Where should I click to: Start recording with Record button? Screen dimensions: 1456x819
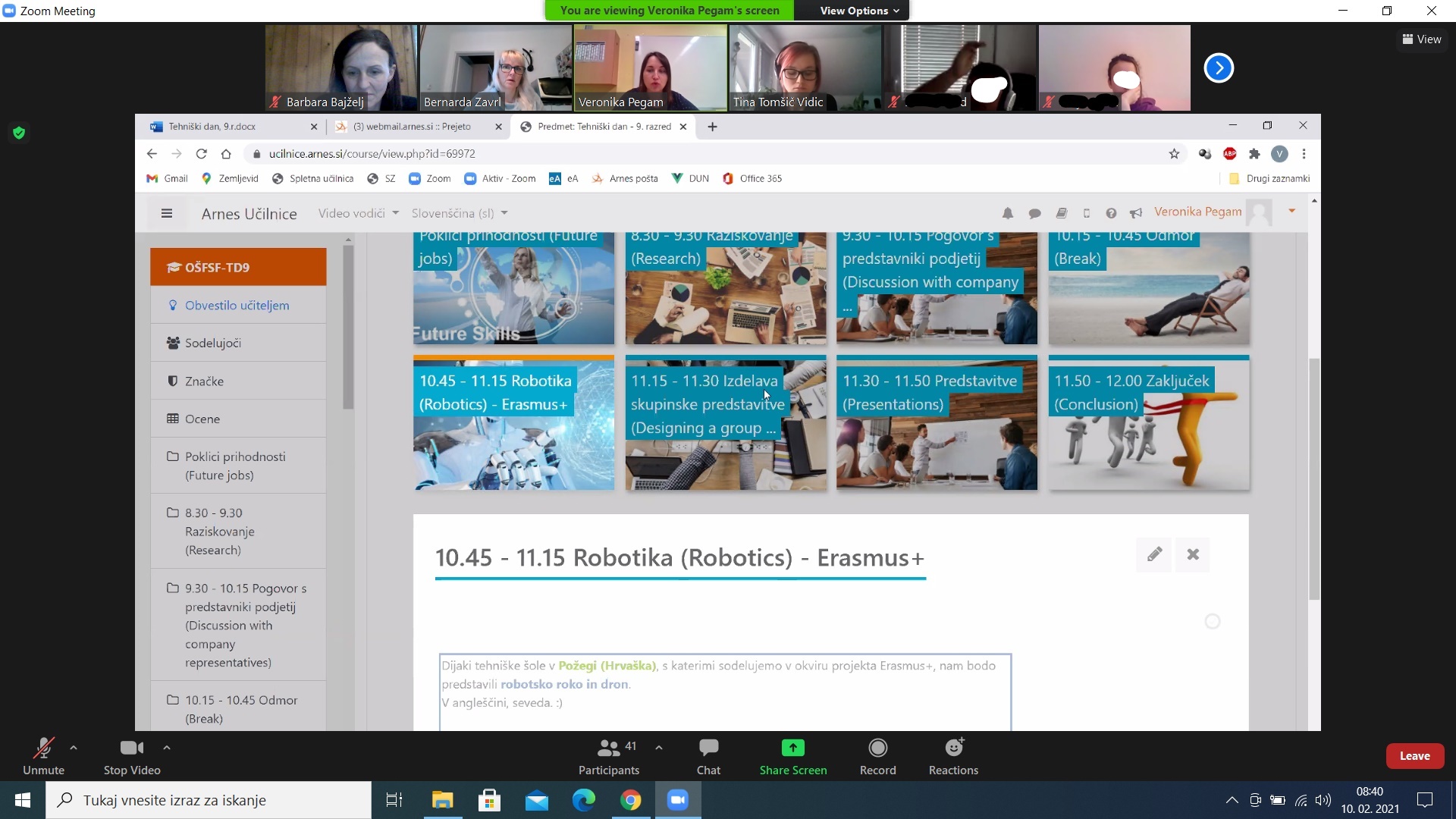click(x=878, y=756)
